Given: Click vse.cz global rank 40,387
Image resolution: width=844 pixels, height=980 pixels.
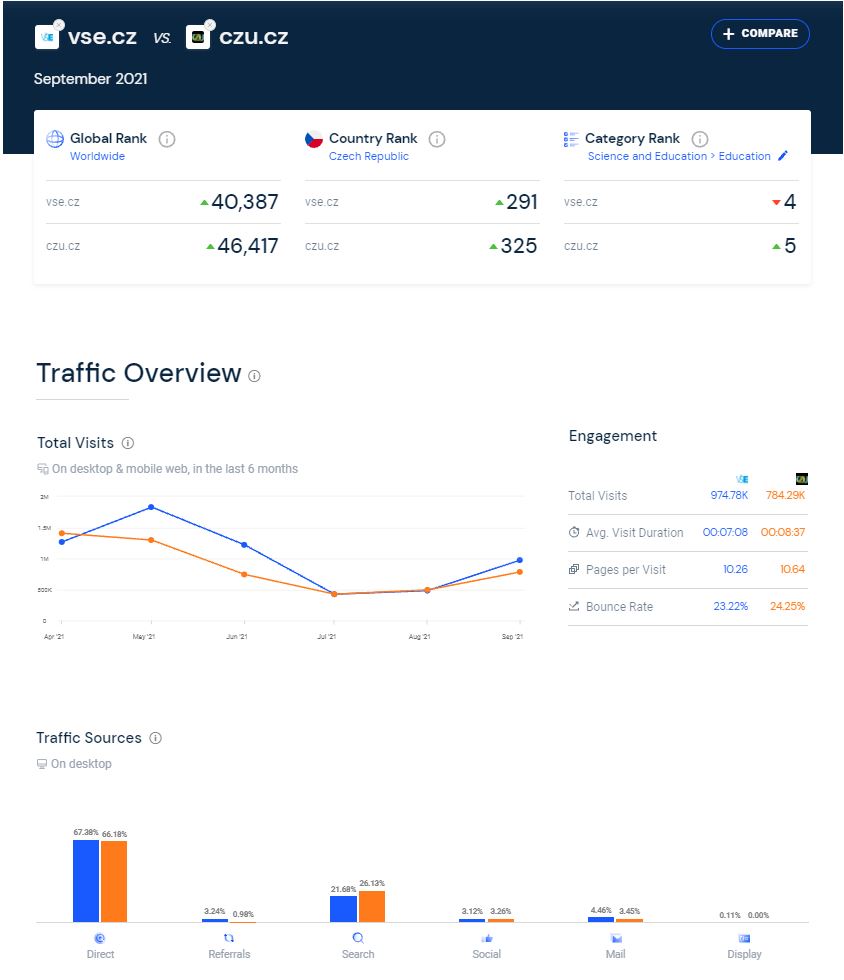Looking at the screenshot, I should tap(244, 202).
